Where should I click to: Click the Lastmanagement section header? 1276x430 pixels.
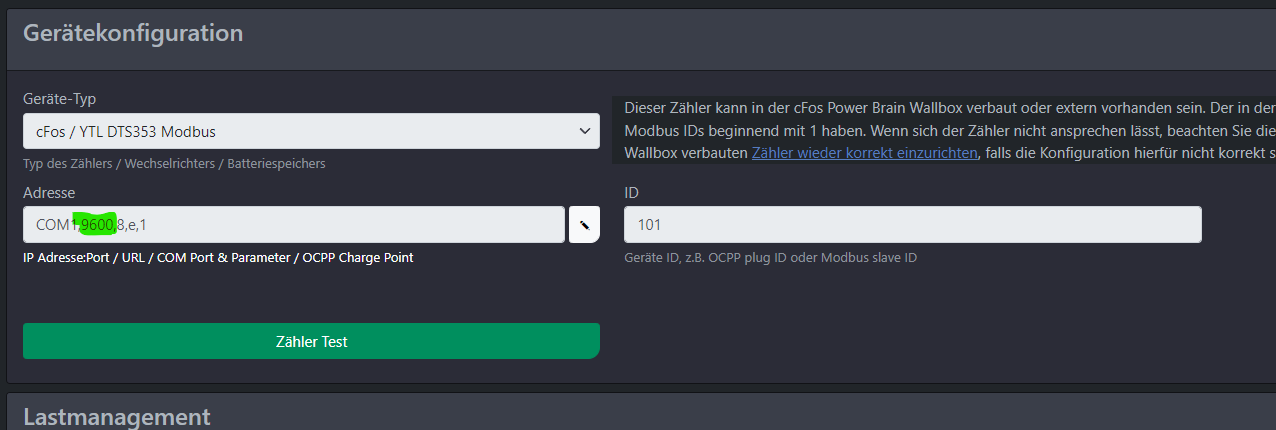click(116, 417)
